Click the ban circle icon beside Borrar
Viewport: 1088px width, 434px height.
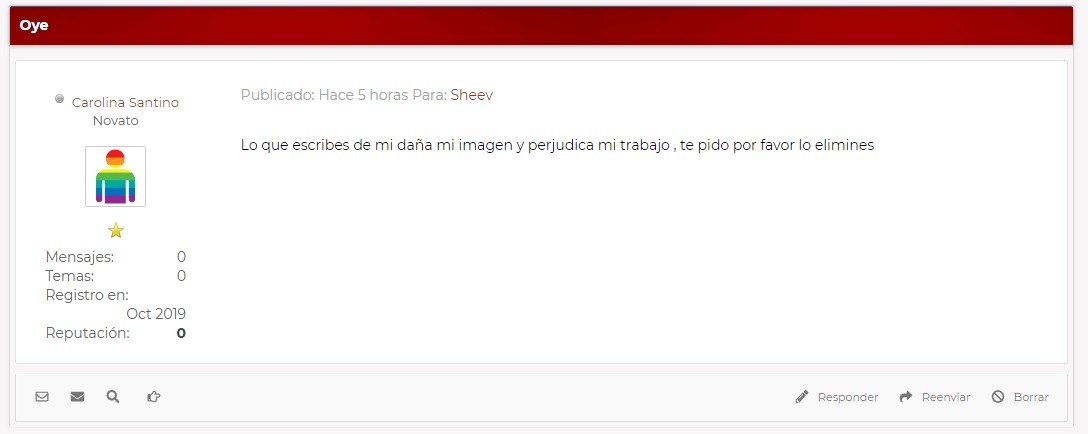coord(998,397)
